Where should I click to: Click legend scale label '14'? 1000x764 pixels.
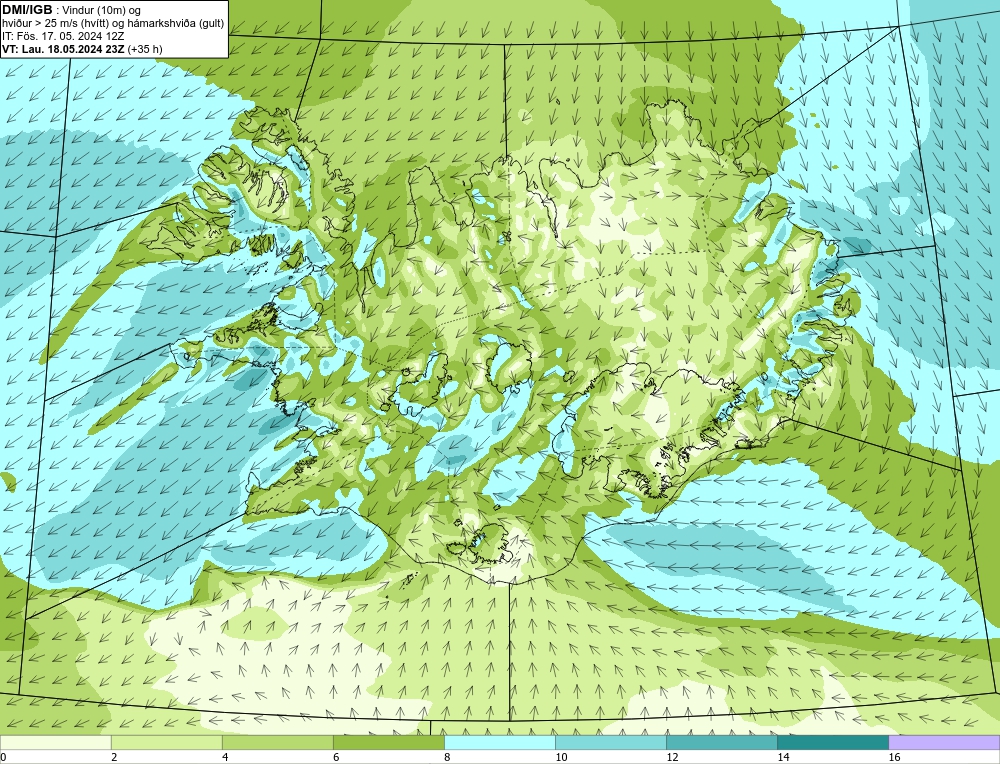tap(783, 757)
